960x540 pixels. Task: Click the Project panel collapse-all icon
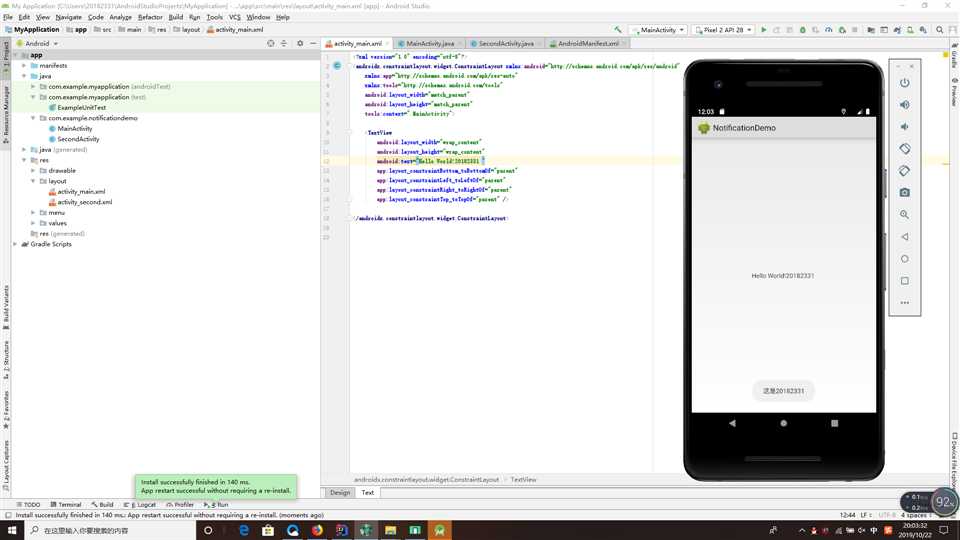point(283,43)
